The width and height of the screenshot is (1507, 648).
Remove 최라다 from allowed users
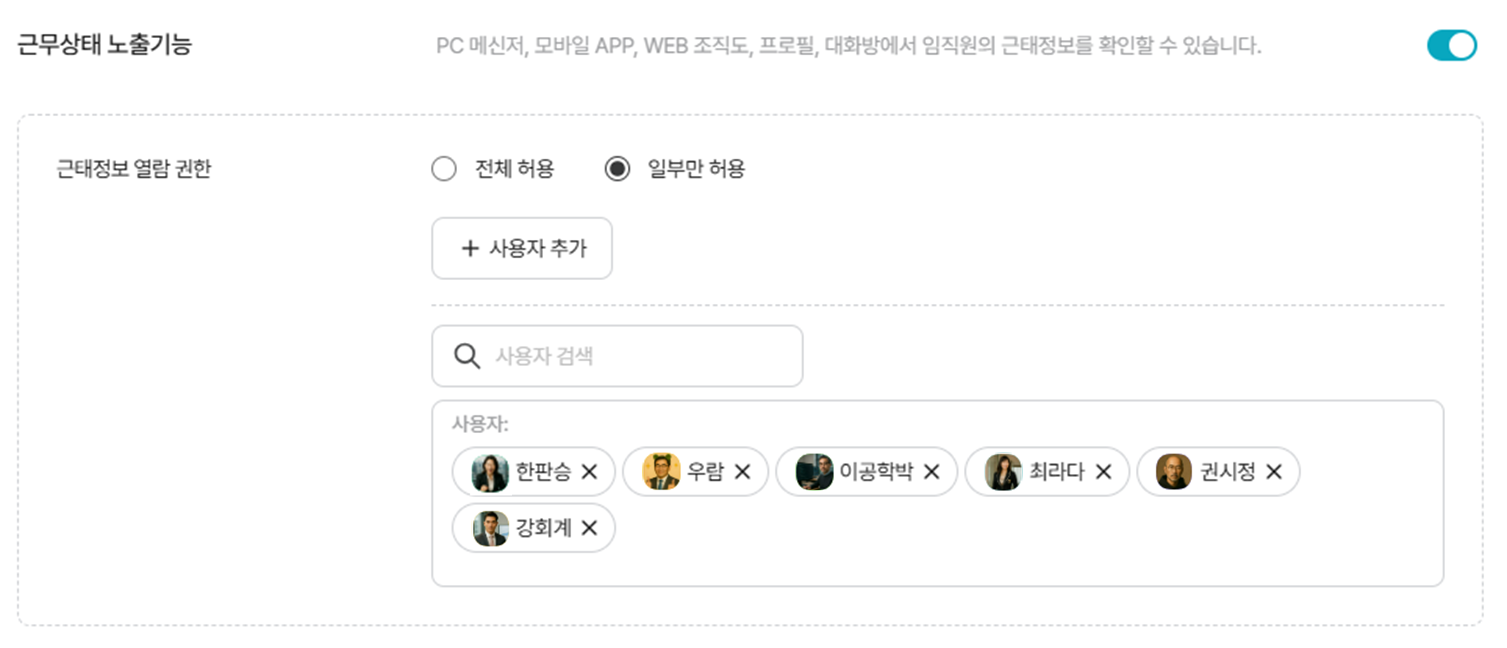1103,472
